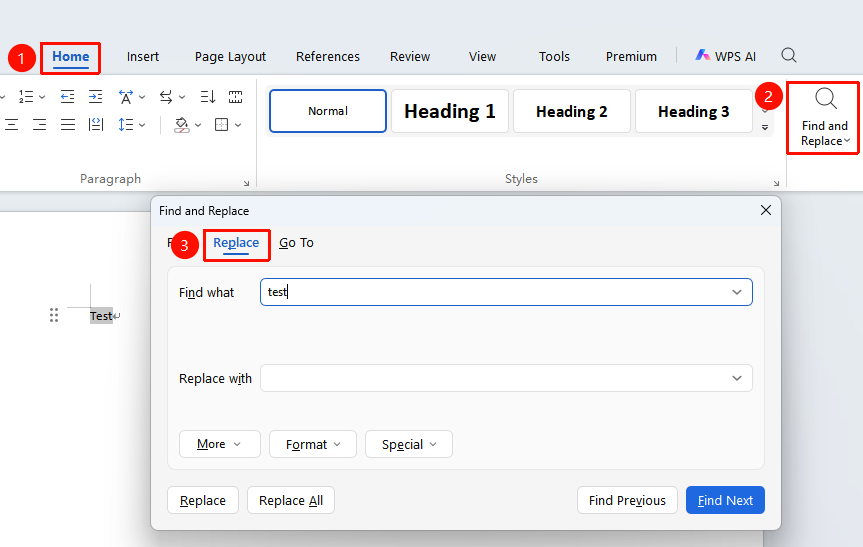Apply the Heading 1 style
863x547 pixels.
tap(450, 111)
